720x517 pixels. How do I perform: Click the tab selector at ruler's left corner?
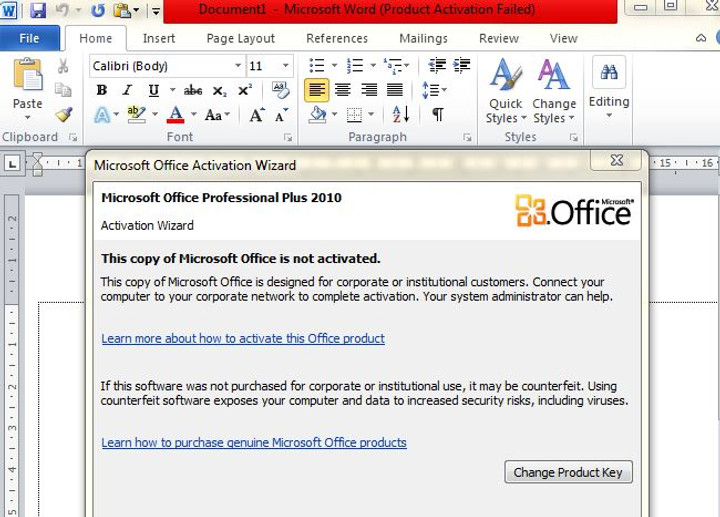pyautogui.click(x=12, y=162)
